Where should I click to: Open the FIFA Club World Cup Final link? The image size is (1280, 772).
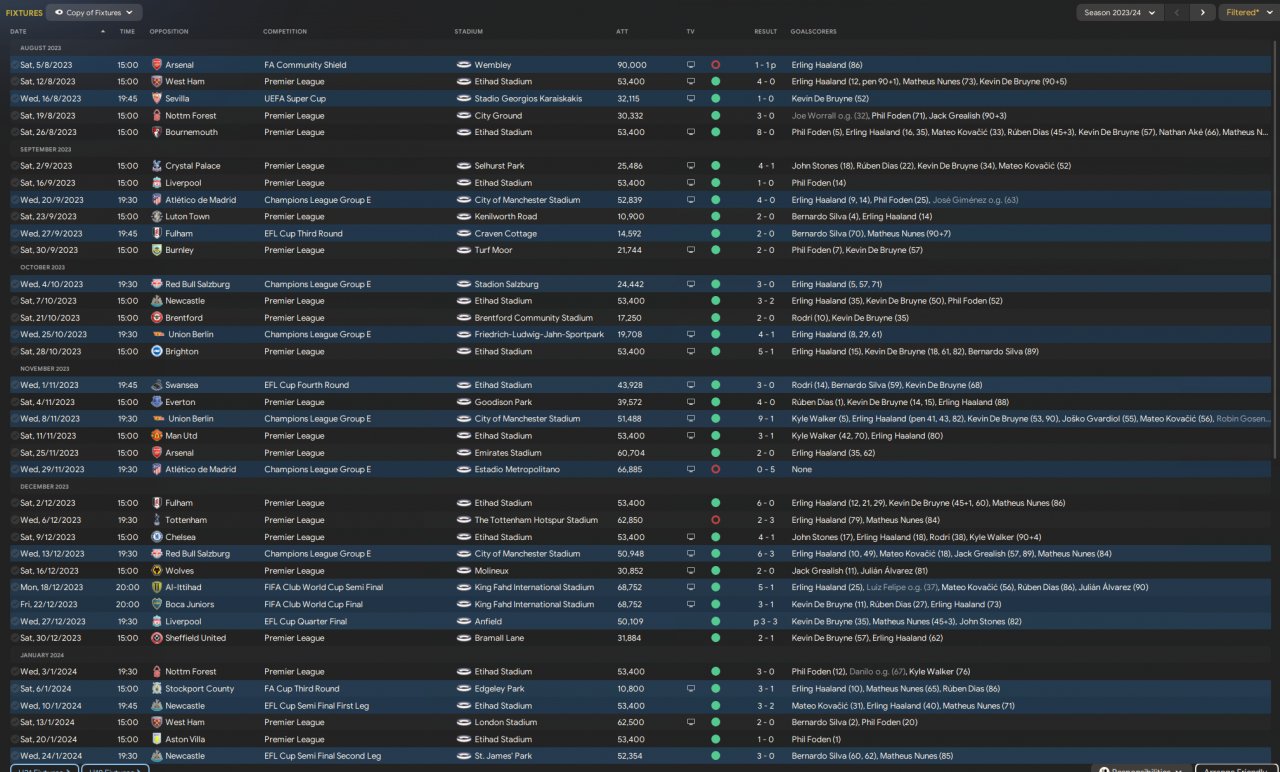coord(314,604)
